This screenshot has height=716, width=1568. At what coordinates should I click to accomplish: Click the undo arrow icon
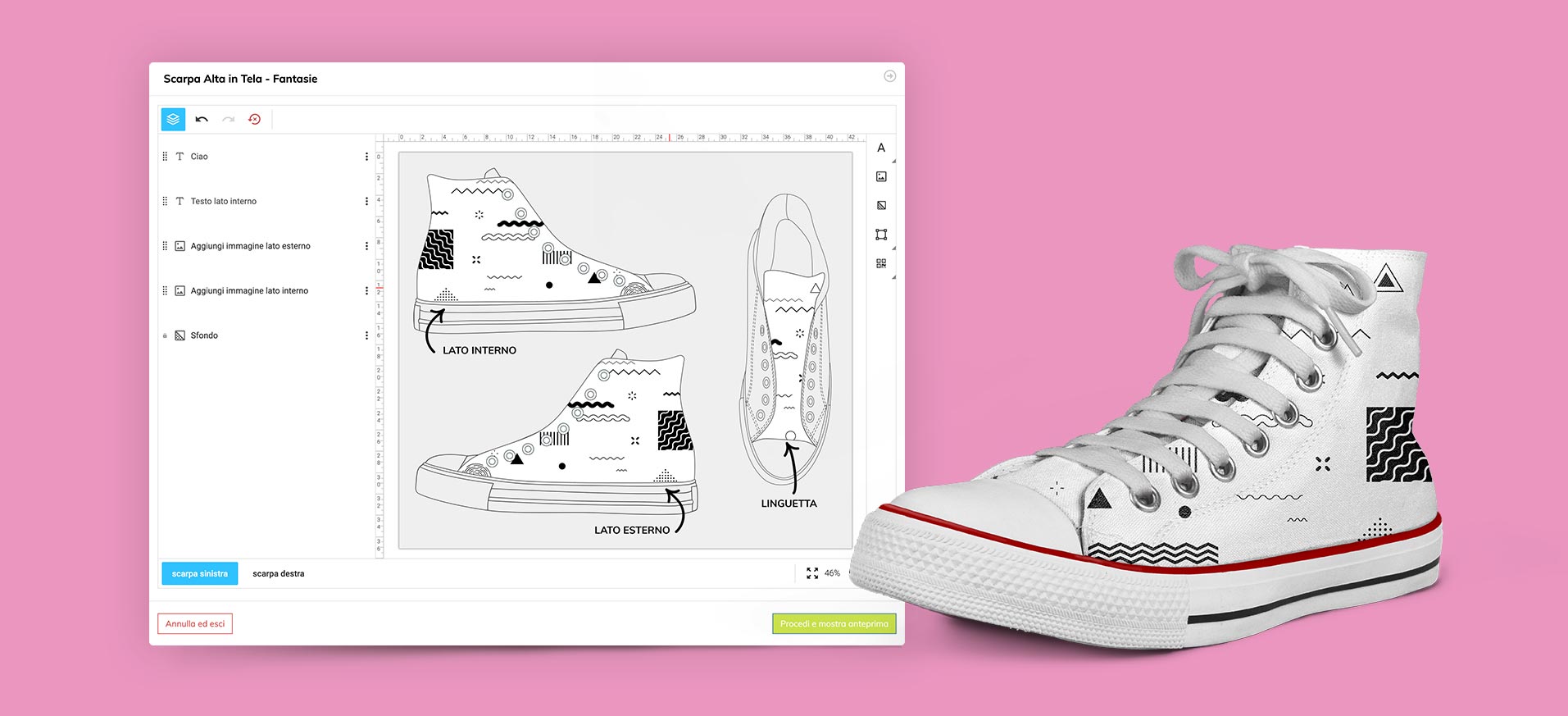(202, 120)
